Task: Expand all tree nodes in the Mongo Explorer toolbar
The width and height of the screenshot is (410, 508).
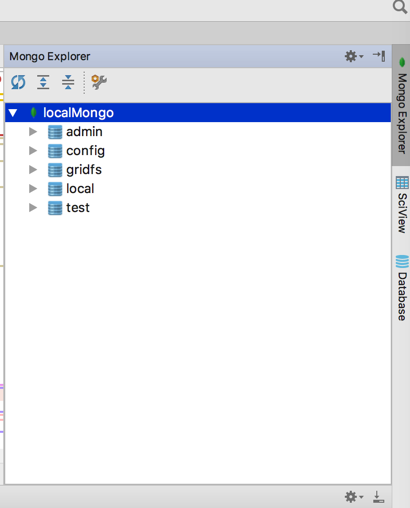Action: pyautogui.click(x=43, y=82)
